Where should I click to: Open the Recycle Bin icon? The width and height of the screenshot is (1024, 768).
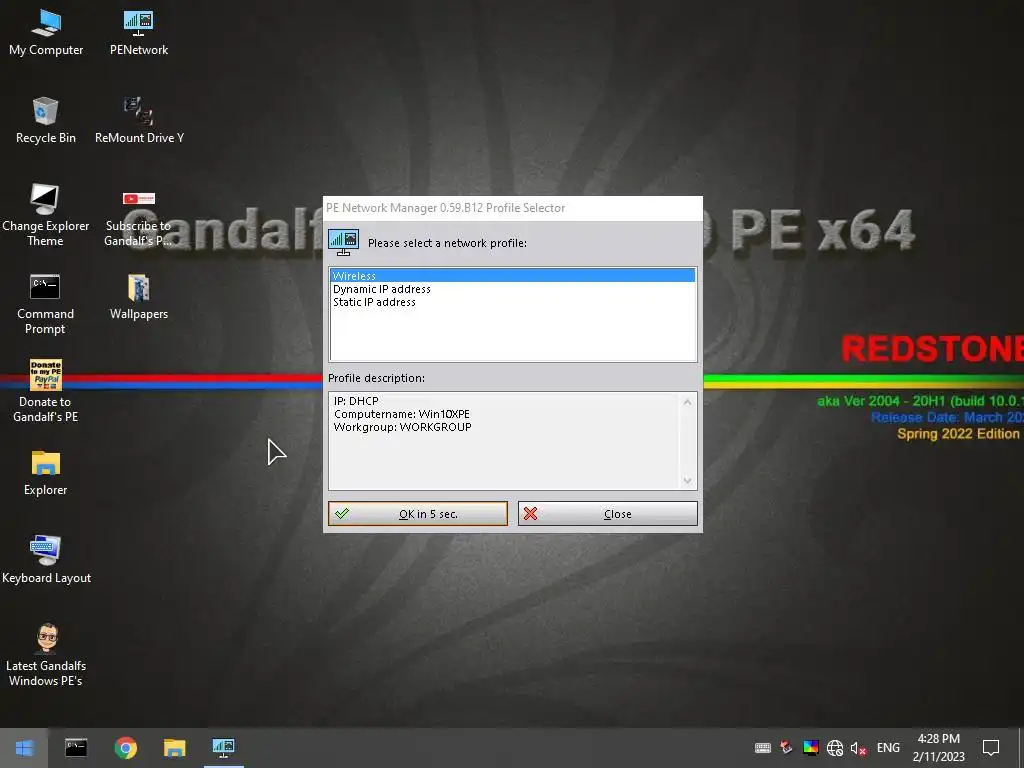coord(46,120)
